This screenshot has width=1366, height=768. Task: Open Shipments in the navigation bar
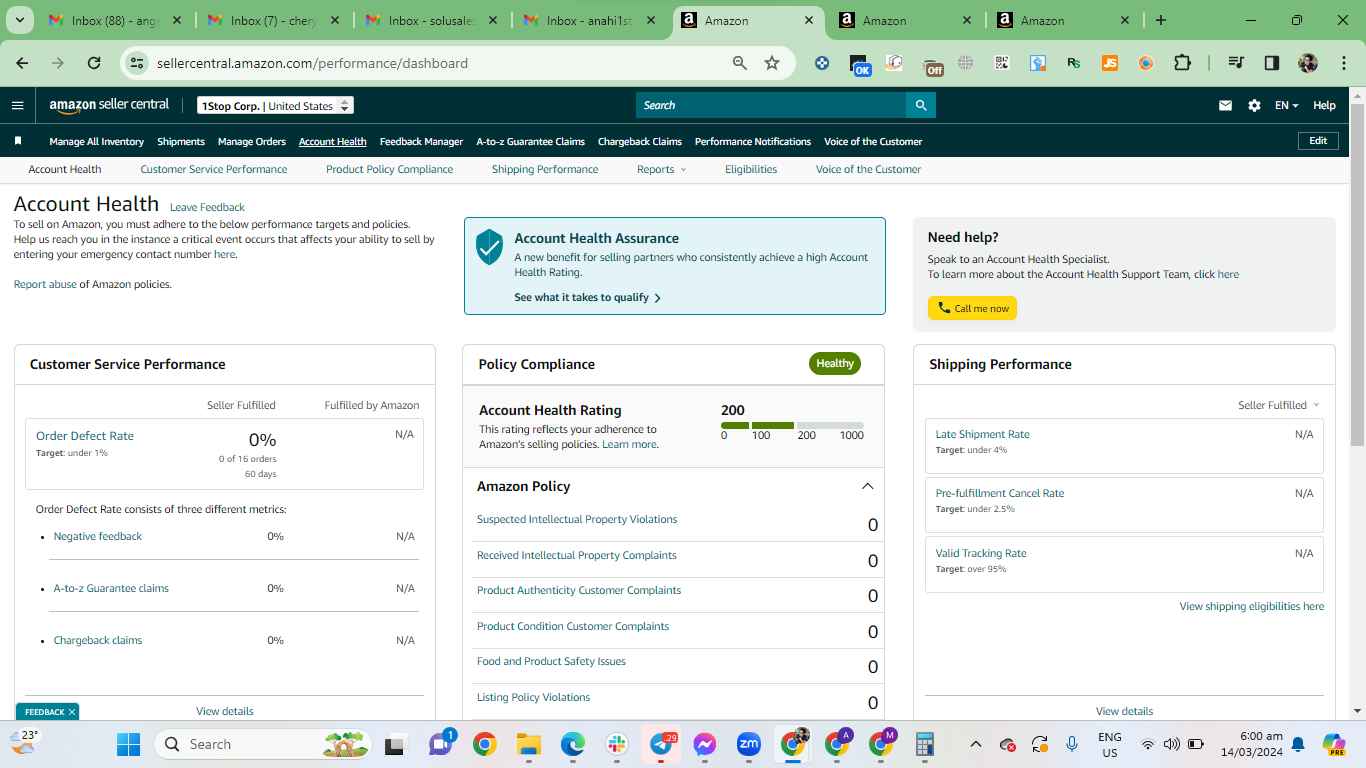pos(181,141)
